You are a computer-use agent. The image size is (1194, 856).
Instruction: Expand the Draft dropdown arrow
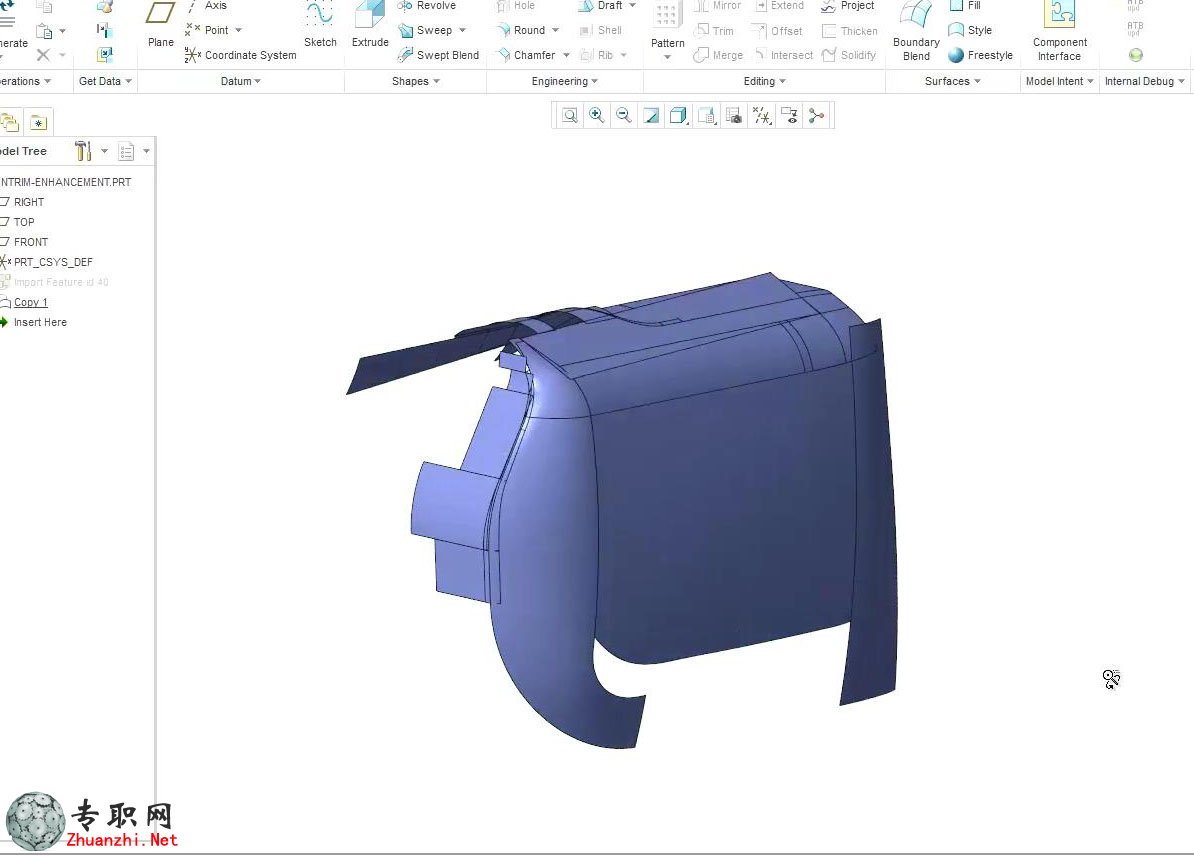point(632,5)
